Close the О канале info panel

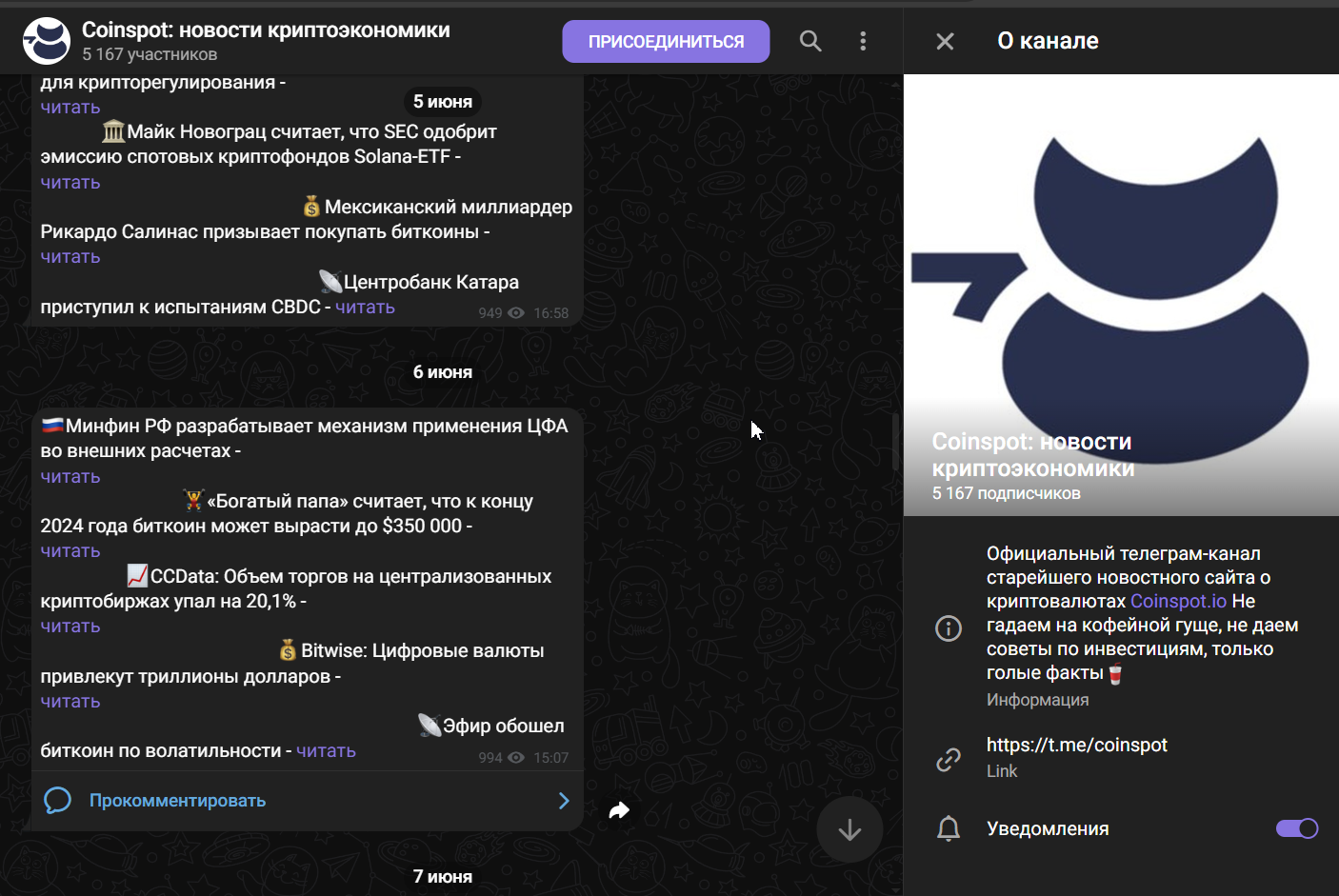click(945, 41)
